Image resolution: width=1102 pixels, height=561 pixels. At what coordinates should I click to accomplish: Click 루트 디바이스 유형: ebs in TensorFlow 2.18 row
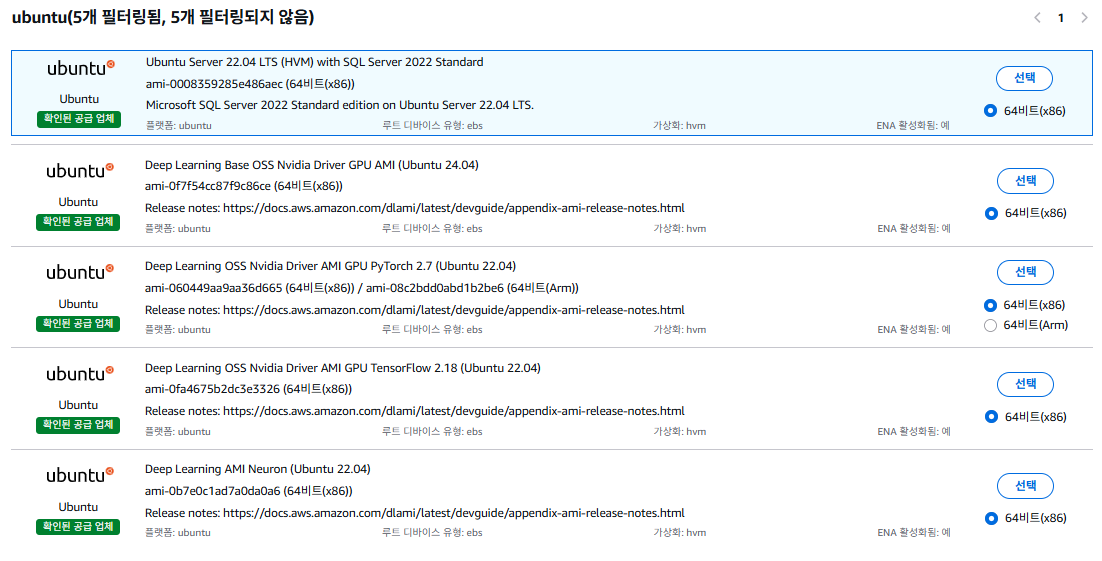coord(432,432)
